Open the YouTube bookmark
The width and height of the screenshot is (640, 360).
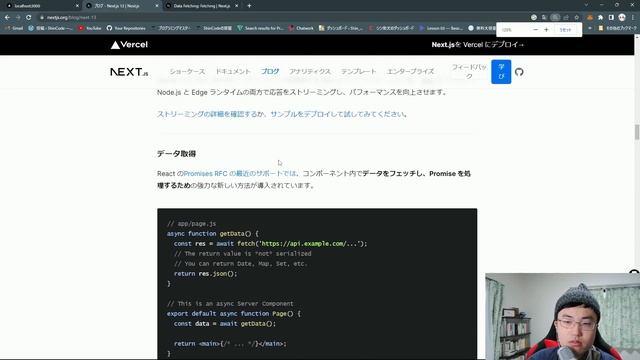[x=90, y=28]
